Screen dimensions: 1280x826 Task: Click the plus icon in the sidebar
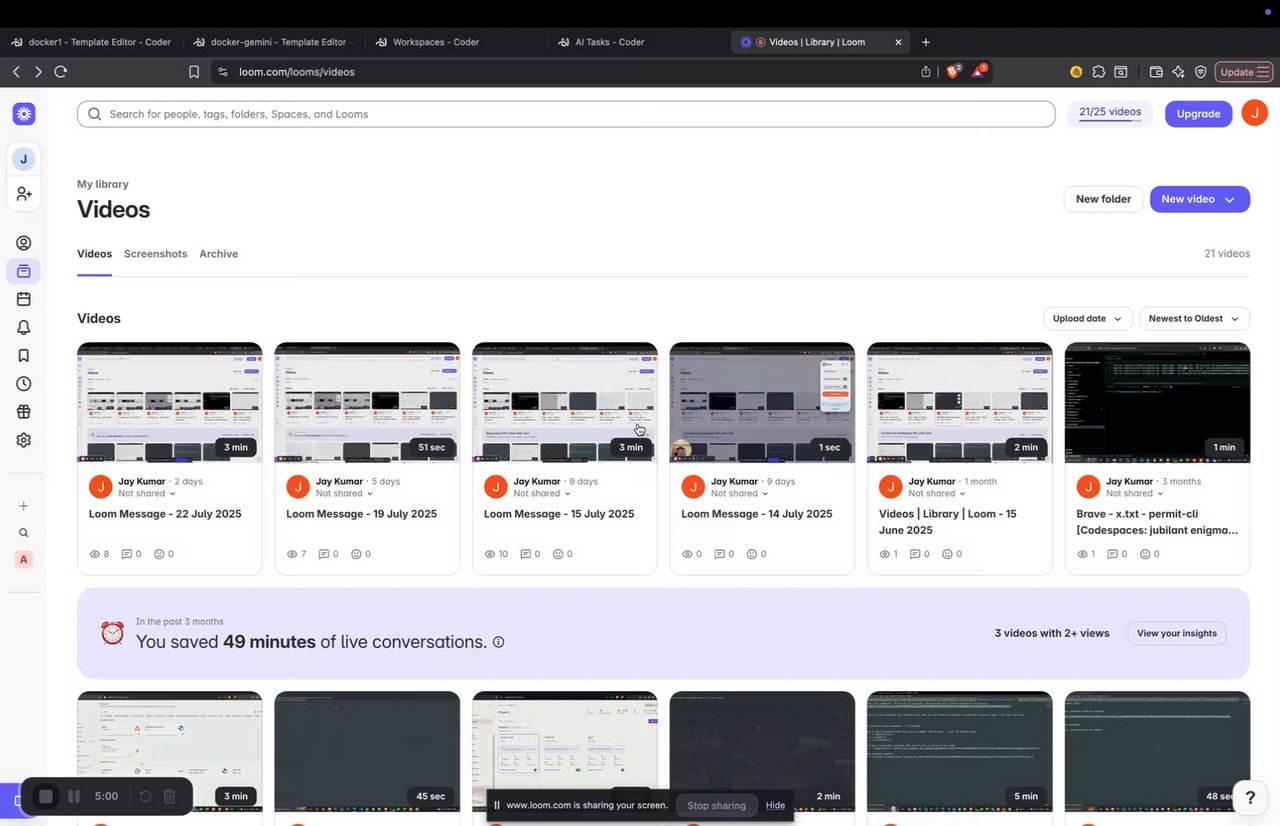click(24, 506)
